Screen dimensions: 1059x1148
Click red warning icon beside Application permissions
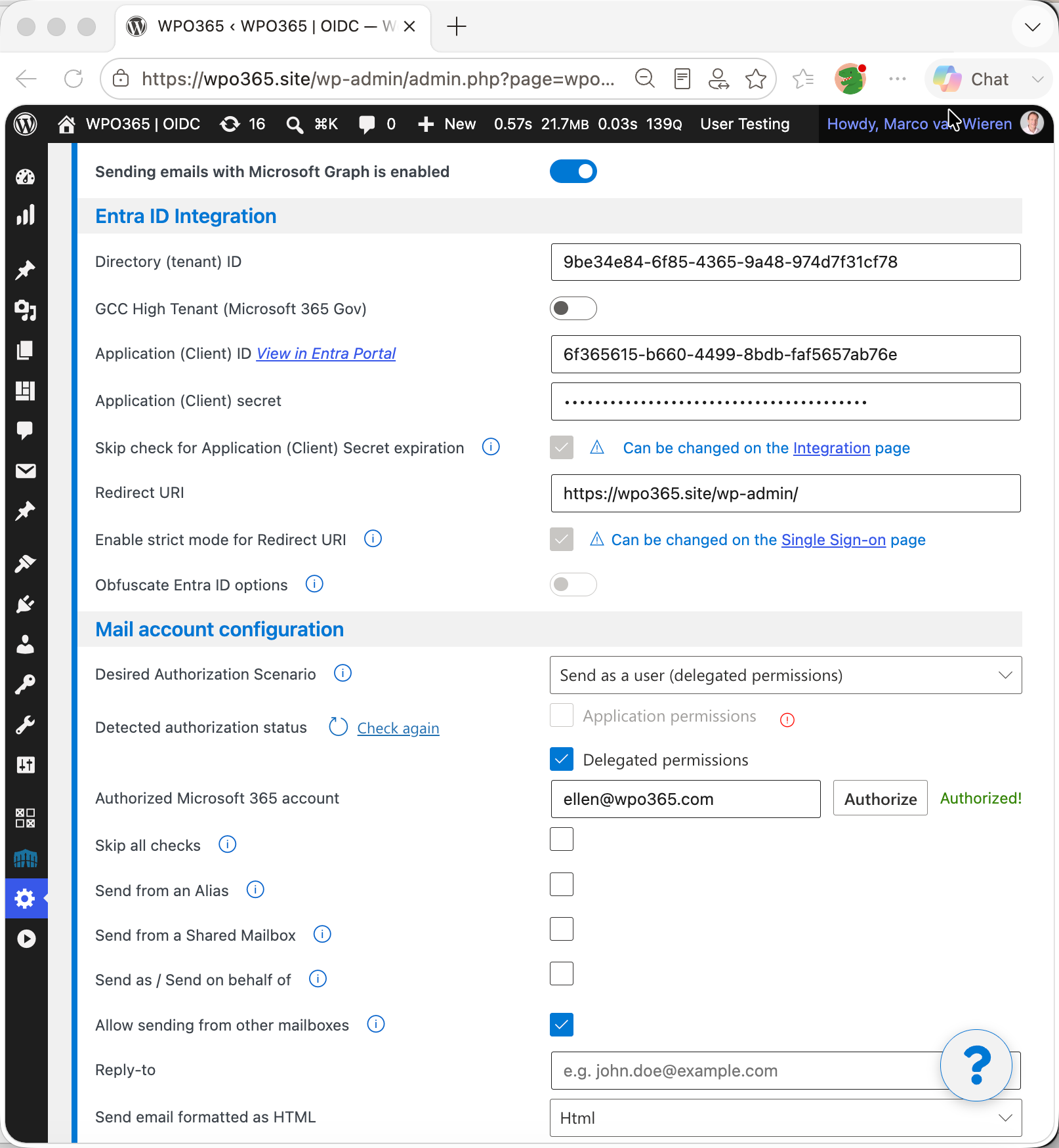click(x=787, y=720)
